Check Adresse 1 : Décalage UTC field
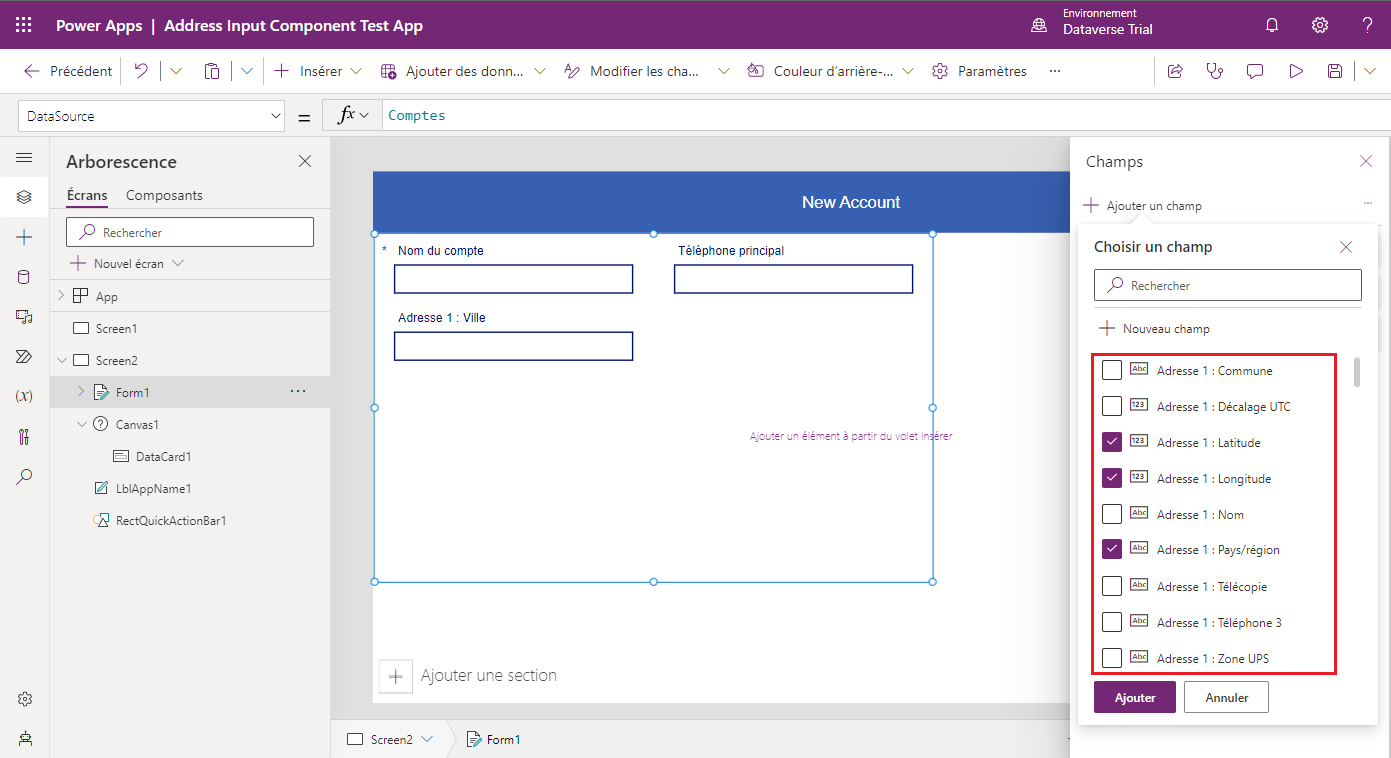Viewport: 1391px width, 758px height. pos(1111,407)
